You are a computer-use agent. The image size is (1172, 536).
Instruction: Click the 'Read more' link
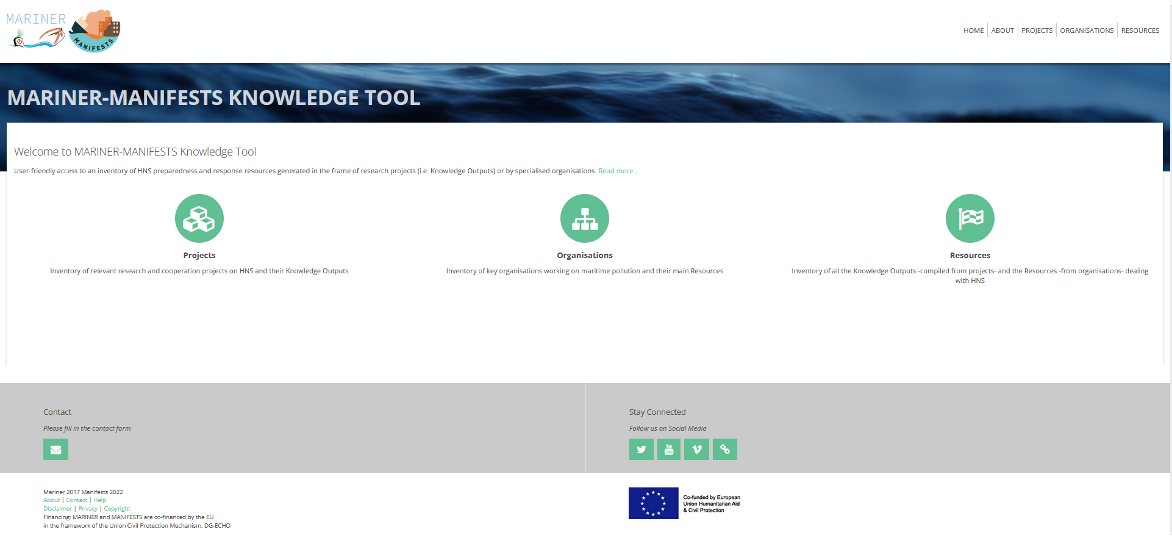pyautogui.click(x=616, y=171)
